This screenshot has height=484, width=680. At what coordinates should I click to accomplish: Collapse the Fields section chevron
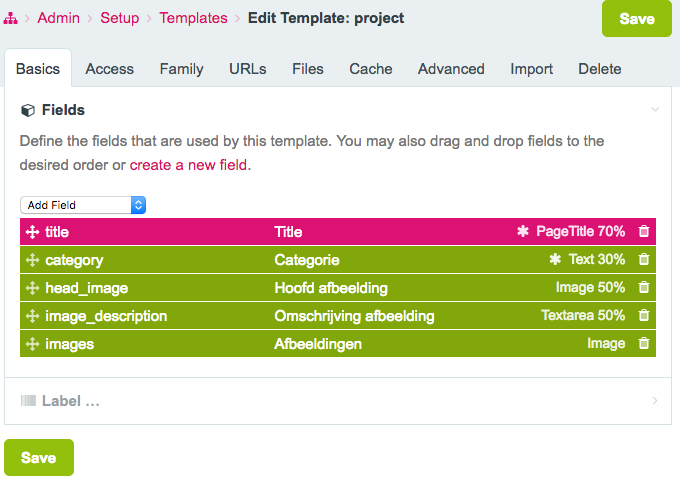[655, 110]
